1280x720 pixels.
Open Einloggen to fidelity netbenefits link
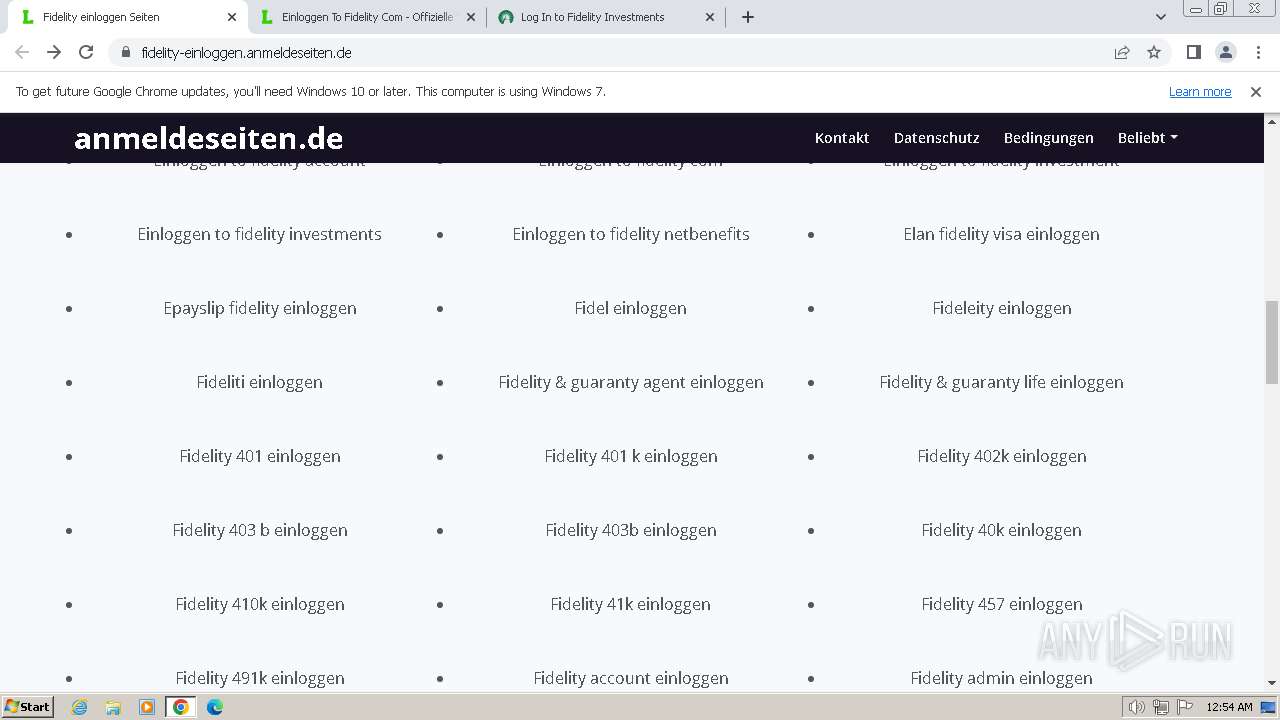coord(631,234)
